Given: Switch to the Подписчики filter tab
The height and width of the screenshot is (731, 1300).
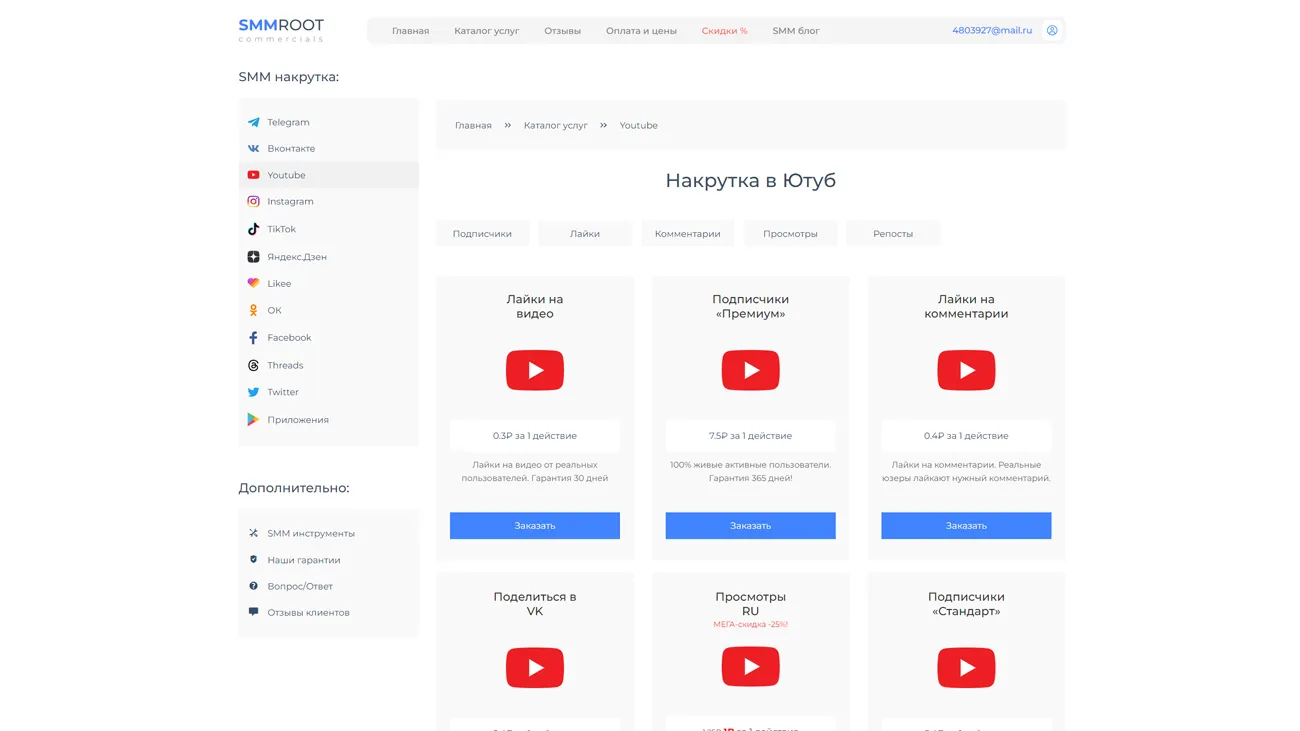Looking at the screenshot, I should 482,234.
